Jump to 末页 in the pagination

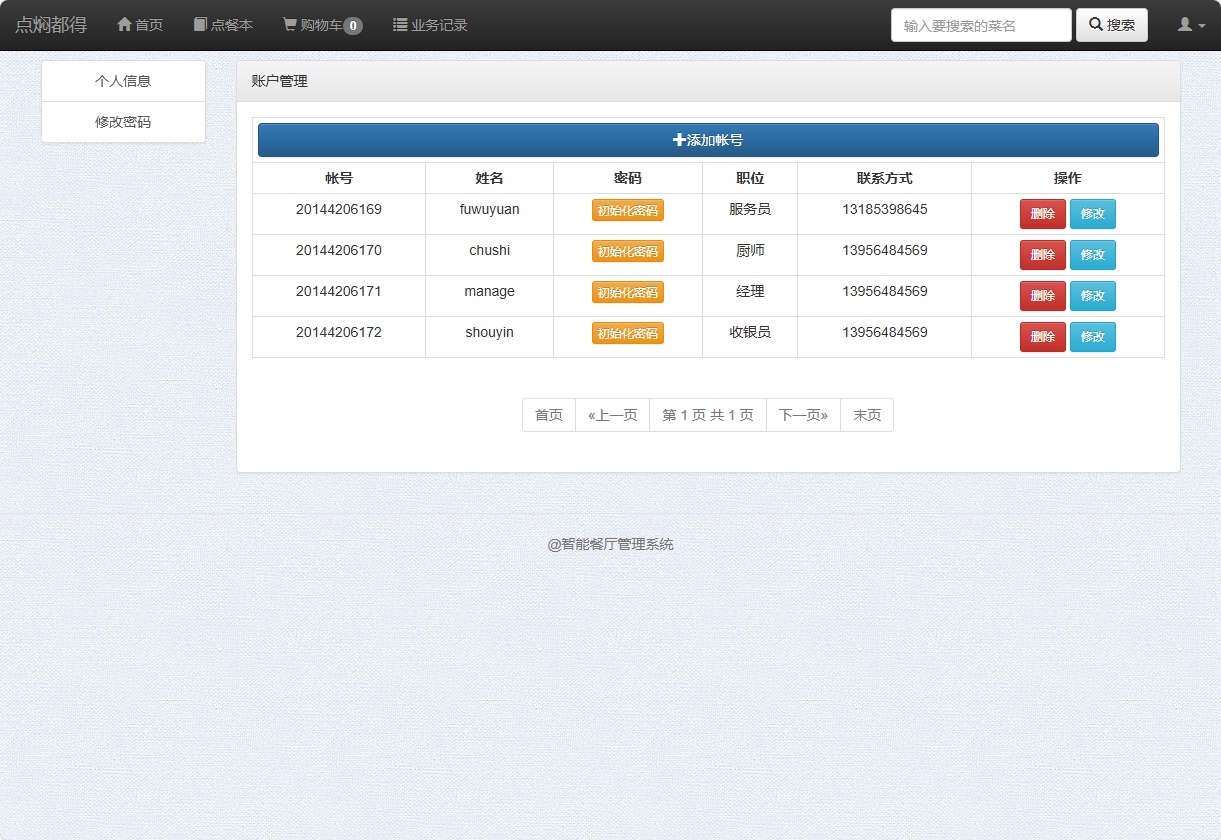[866, 414]
